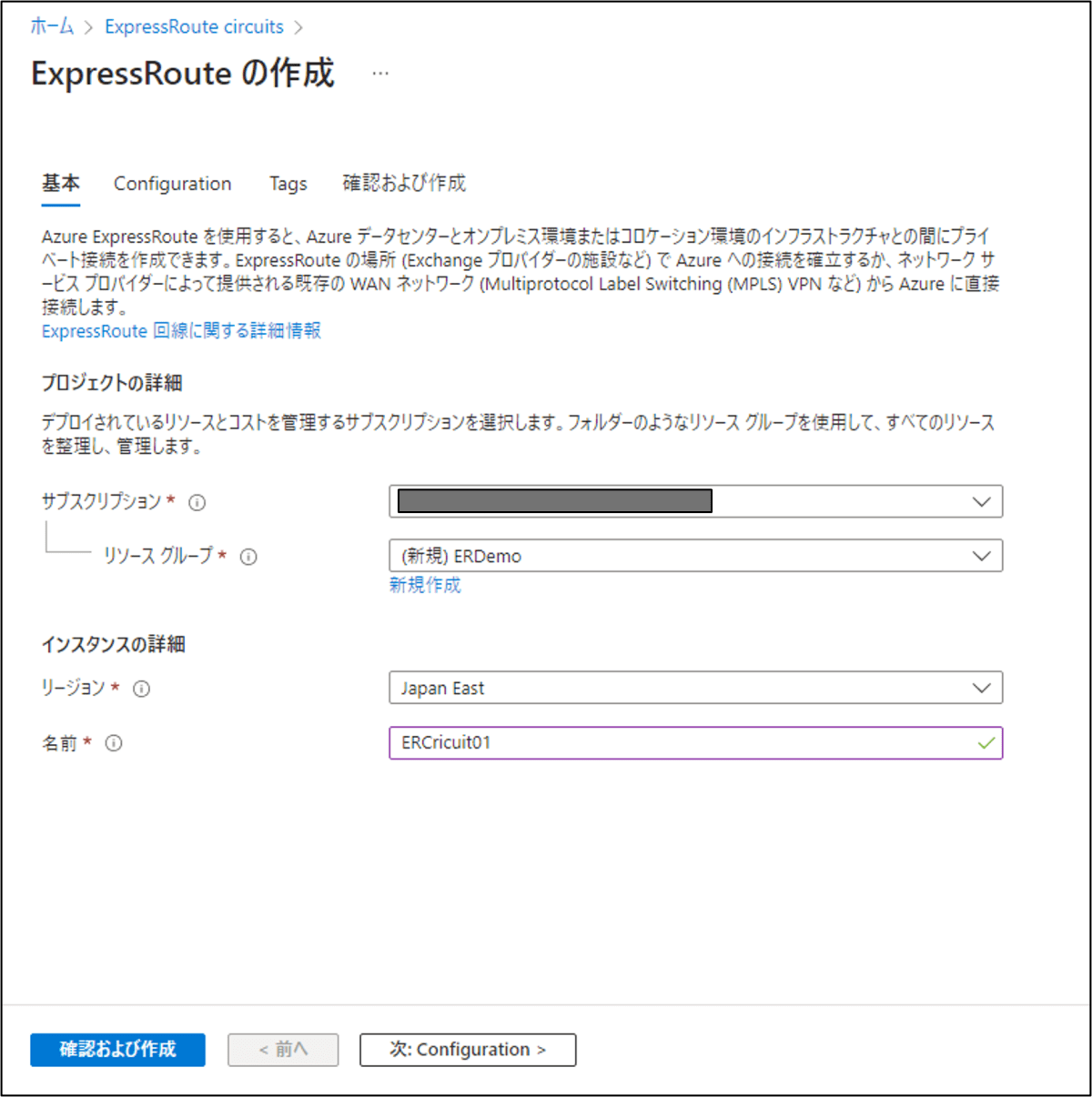Click the ExpressRoute の作成 page title
The image size is (1092, 1097).
click(183, 74)
